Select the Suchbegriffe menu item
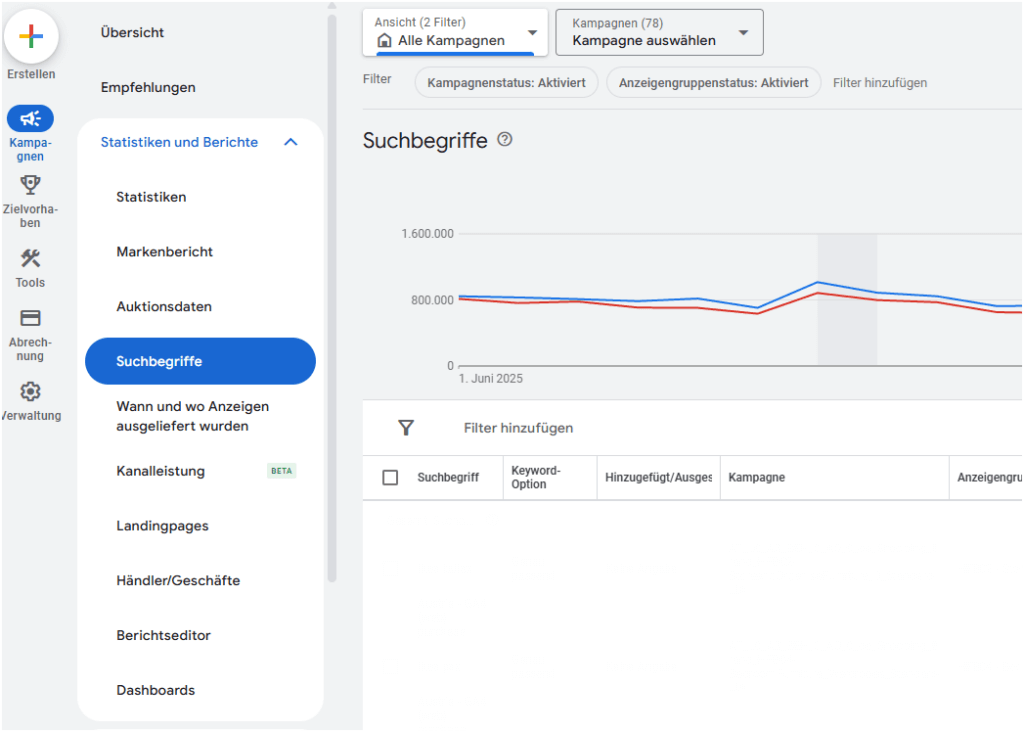 pos(200,361)
